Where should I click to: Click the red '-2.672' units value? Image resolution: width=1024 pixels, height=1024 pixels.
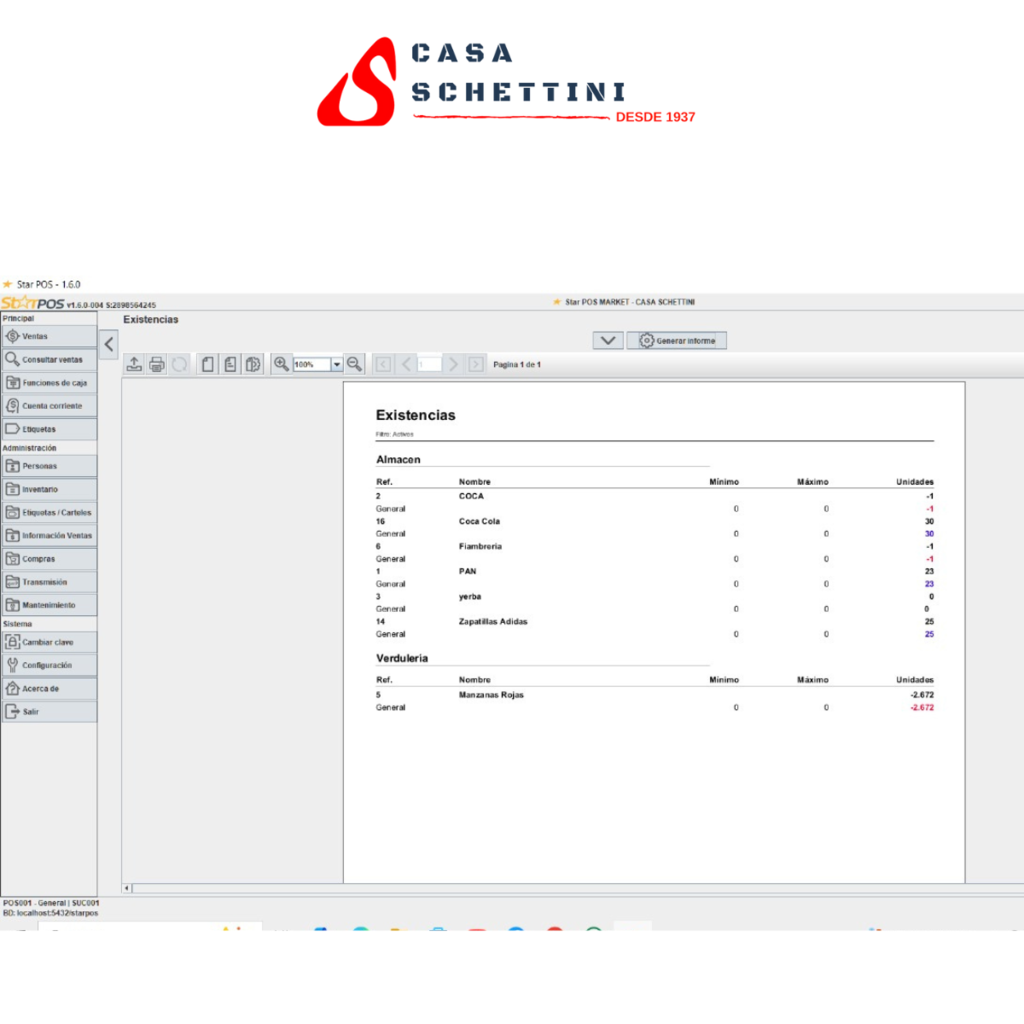point(921,708)
